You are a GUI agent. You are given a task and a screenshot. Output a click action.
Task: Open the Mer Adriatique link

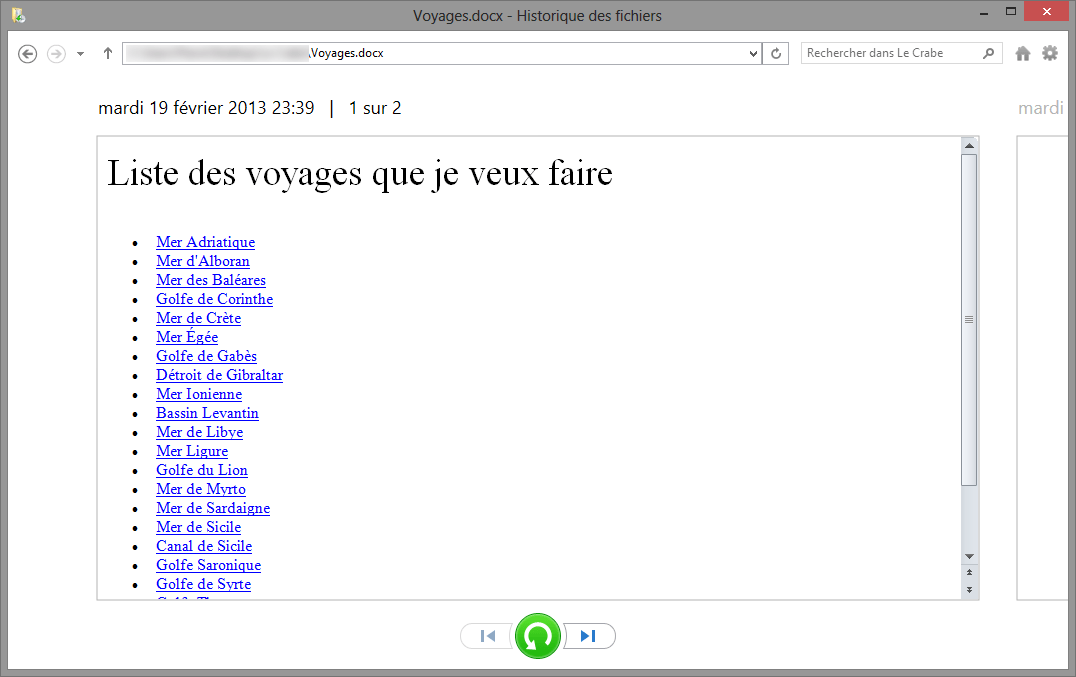click(205, 242)
